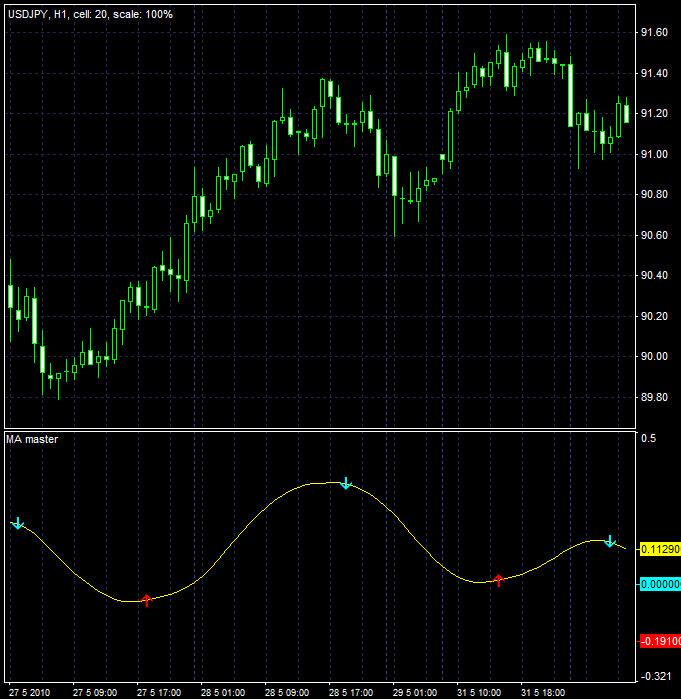Click the chart title 'USDJPY, H1, cell: 20, scale: 100%'

(x=90, y=15)
